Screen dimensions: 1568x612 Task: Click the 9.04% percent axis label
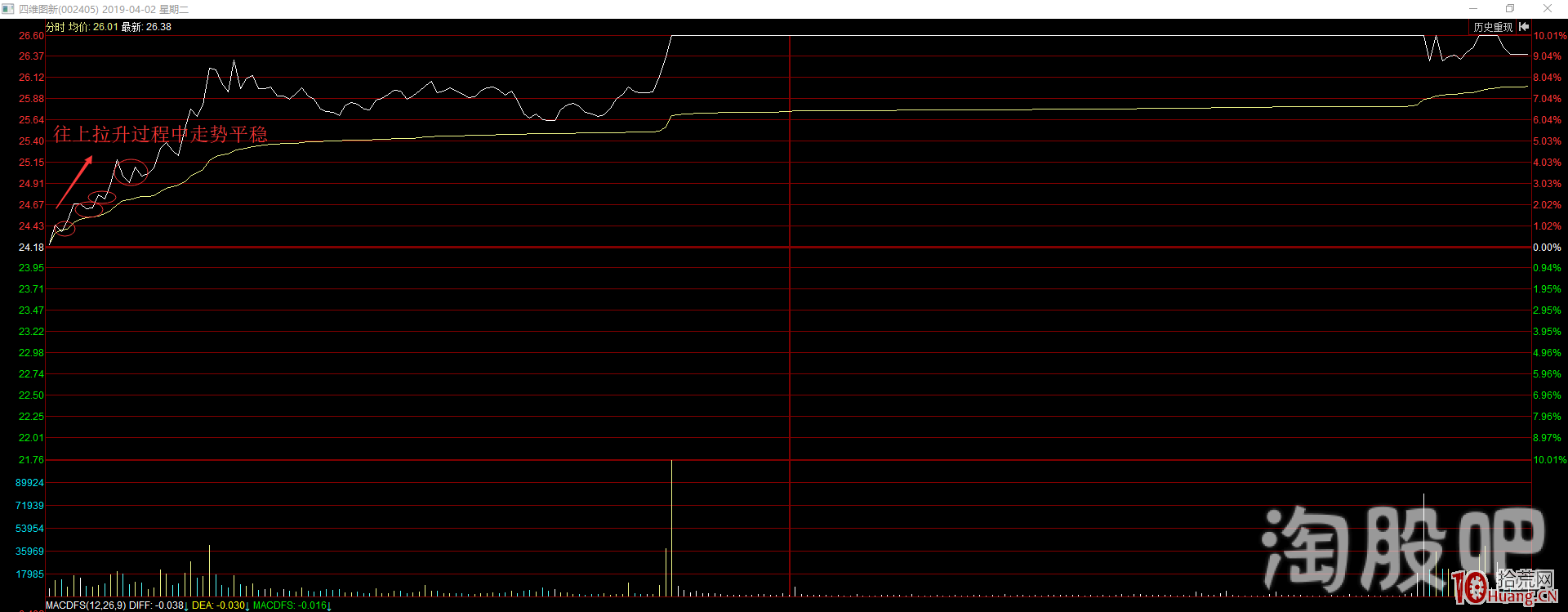point(1547,56)
